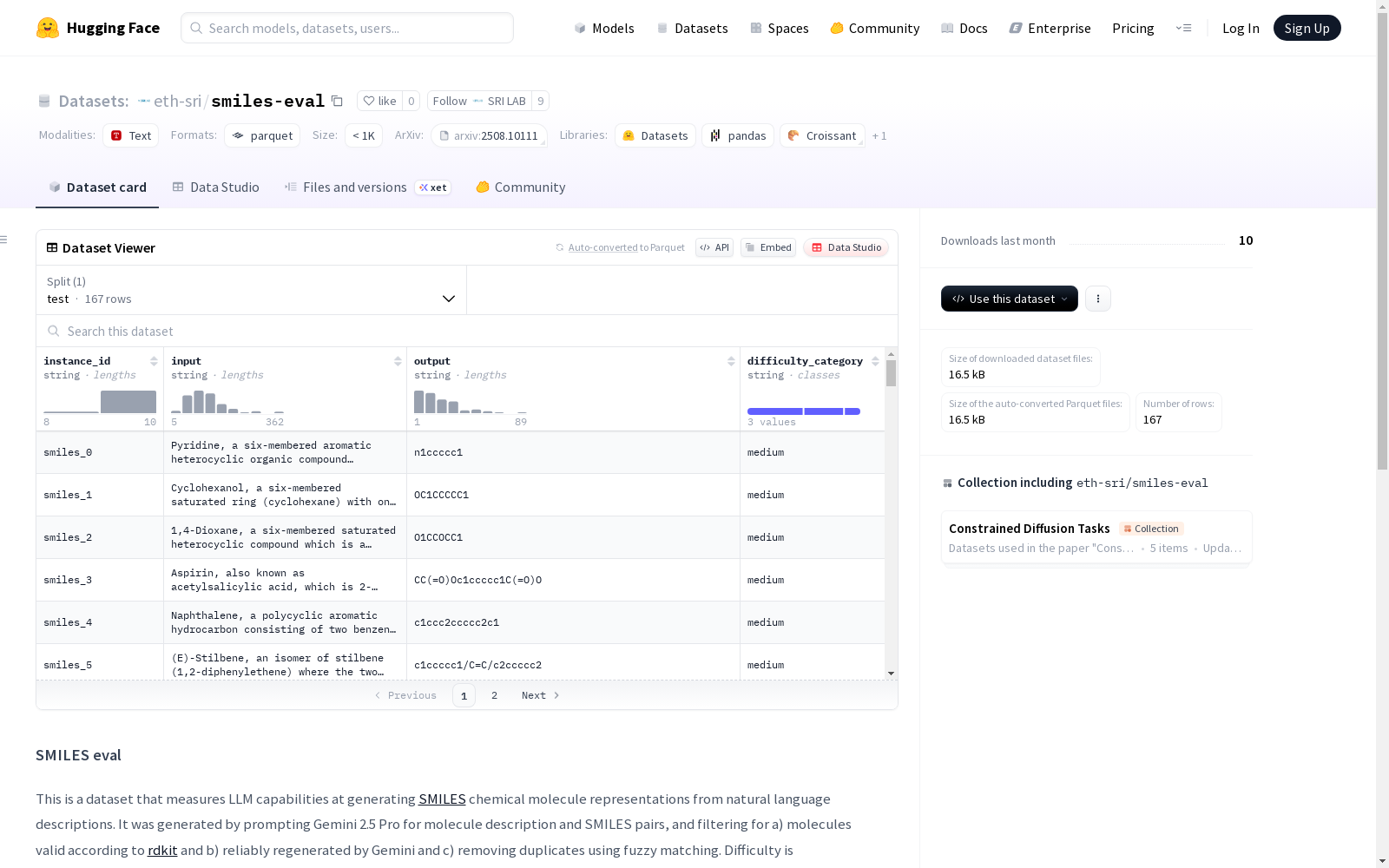Expand the Split test dropdown
Image resolution: width=1389 pixels, height=868 pixels.
pos(252,290)
